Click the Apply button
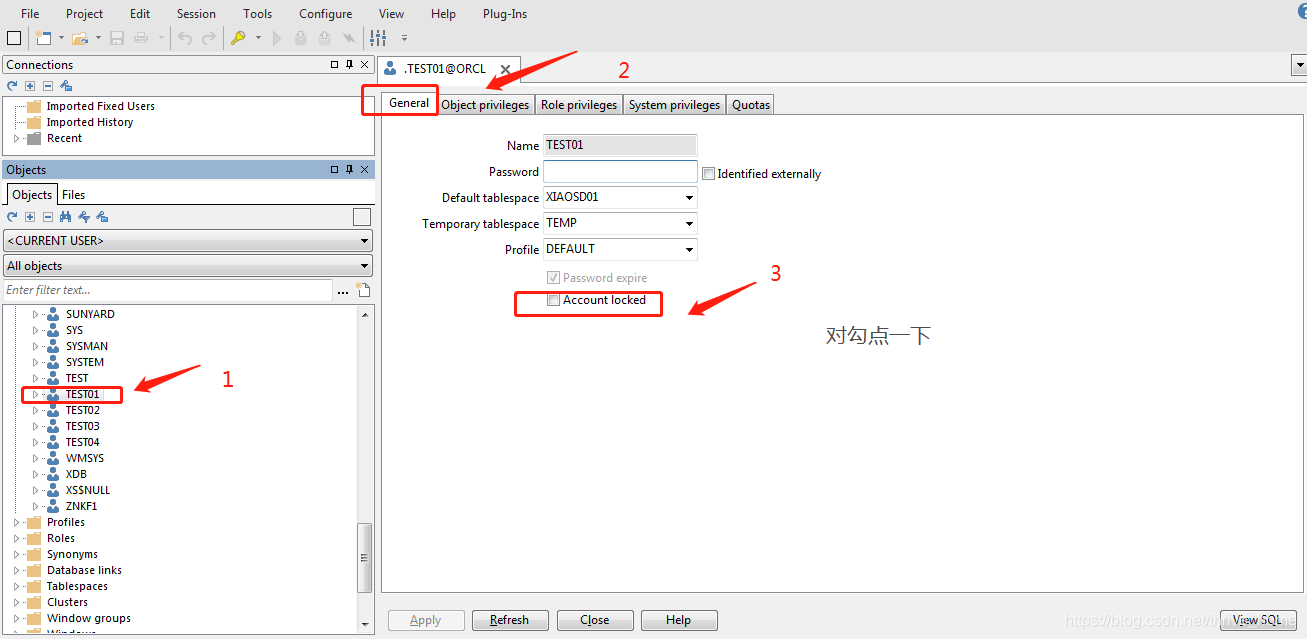Viewport: 1307px width, 639px height. pos(426,620)
